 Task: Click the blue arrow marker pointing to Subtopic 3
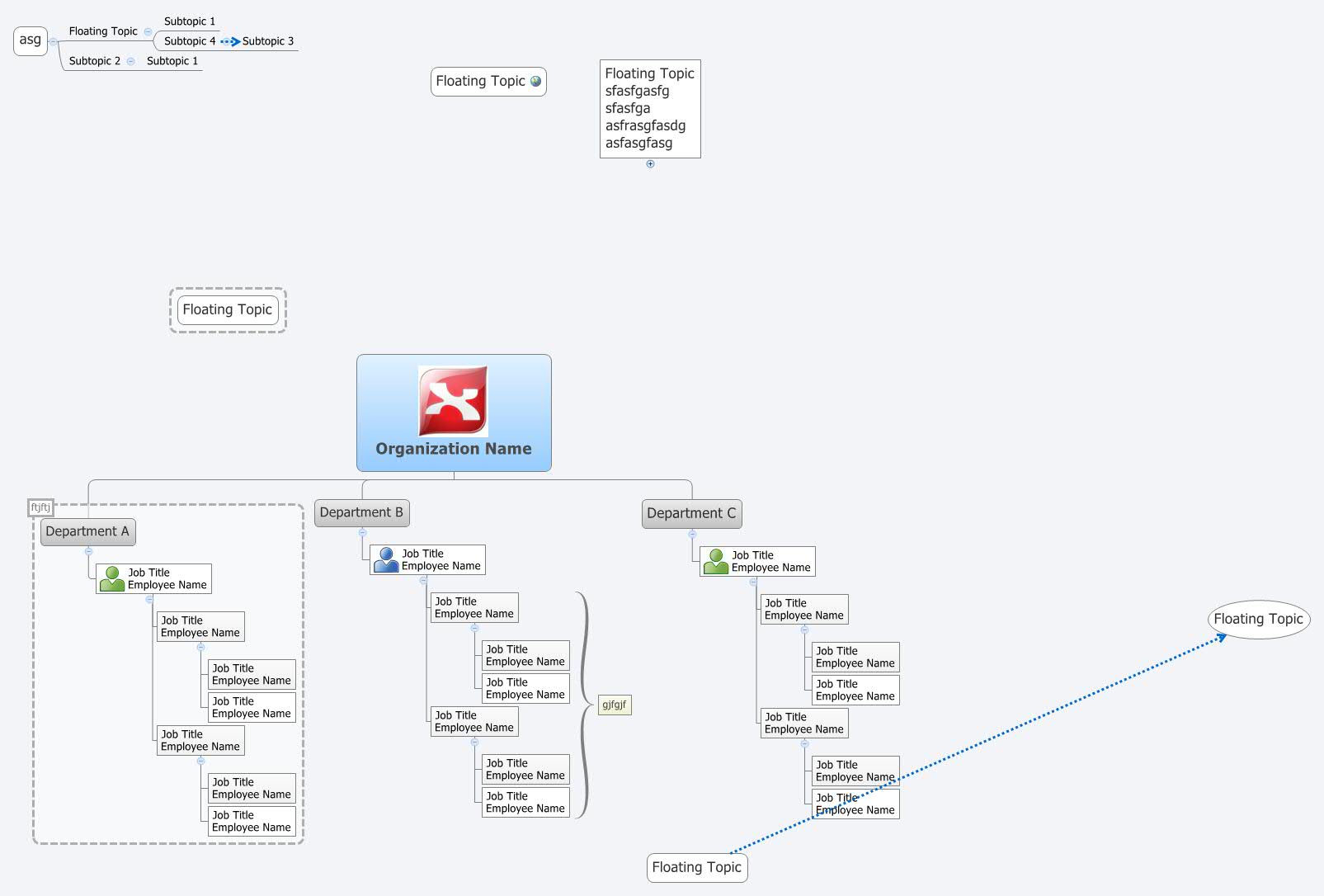(231, 41)
